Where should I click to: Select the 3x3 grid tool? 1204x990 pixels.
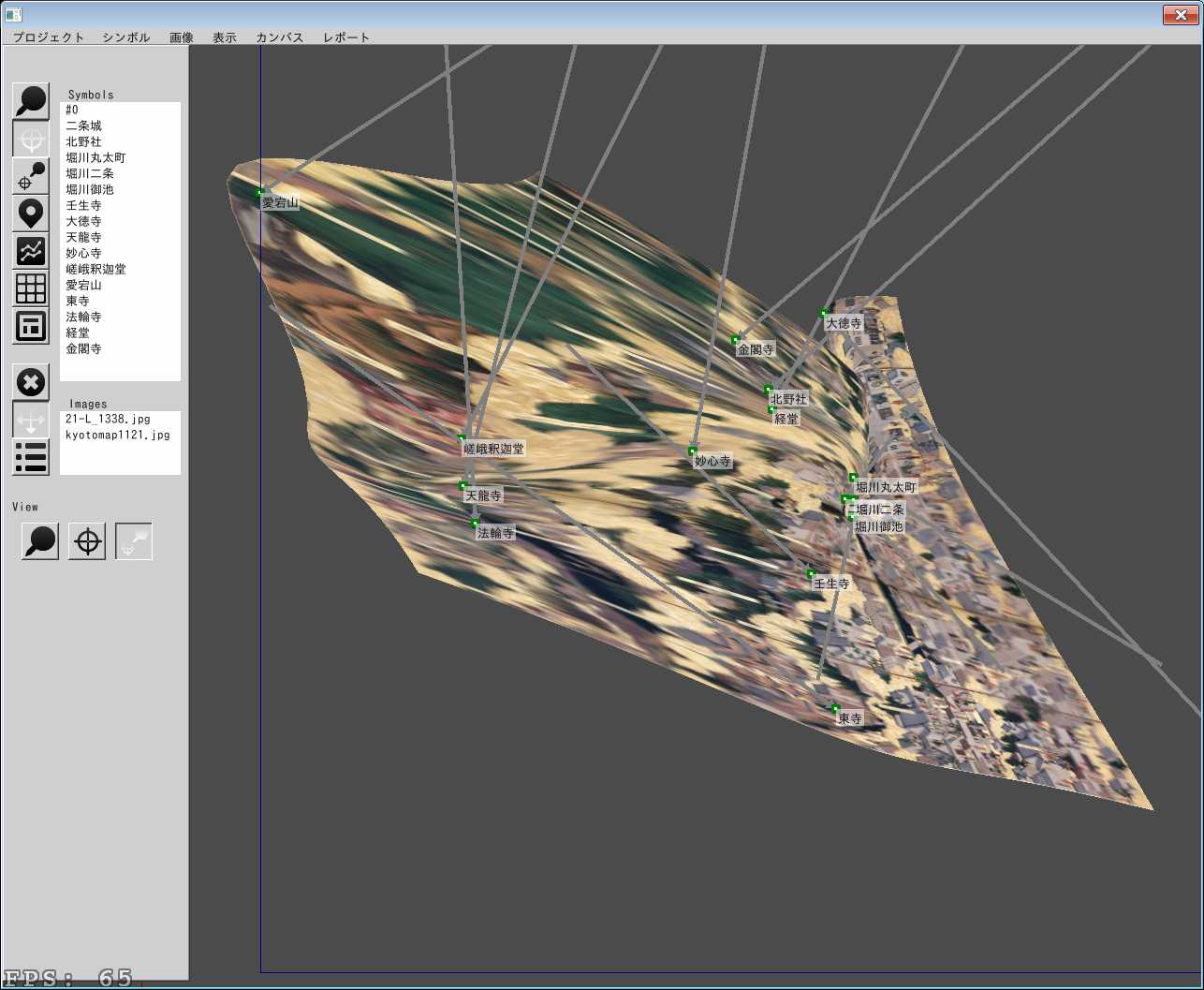click(31, 288)
